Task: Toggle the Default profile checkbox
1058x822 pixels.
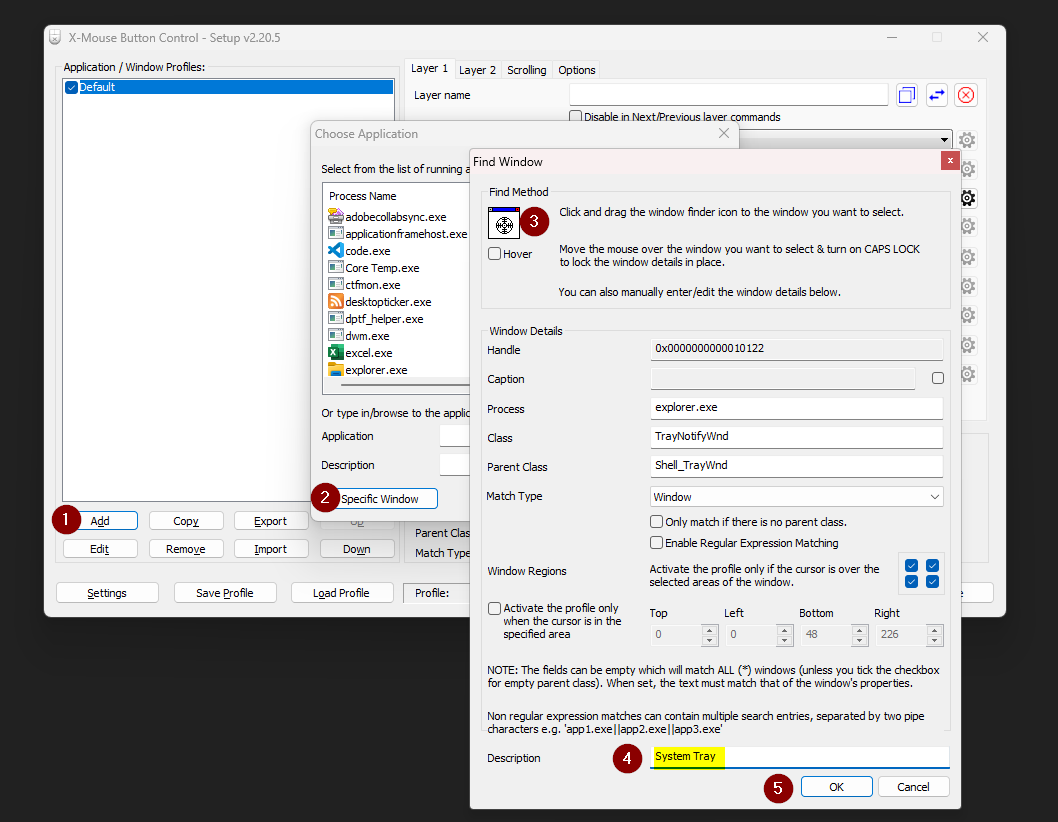Action: coord(72,87)
